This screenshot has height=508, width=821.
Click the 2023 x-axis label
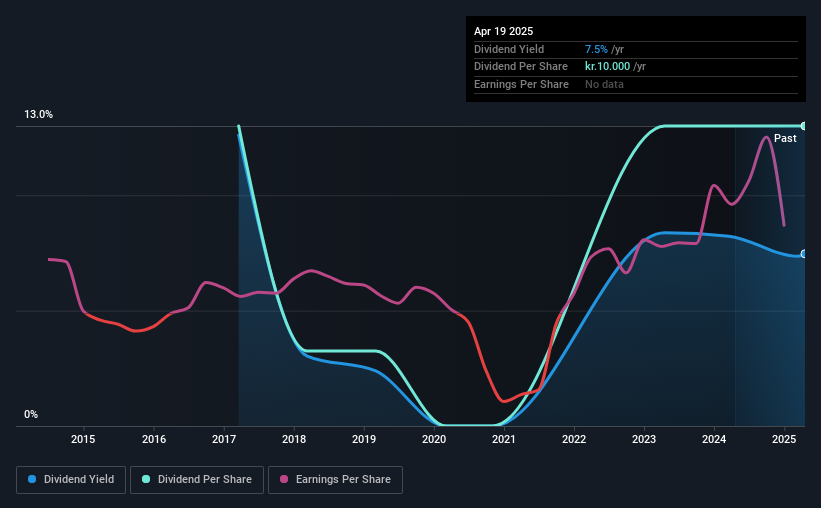point(644,439)
